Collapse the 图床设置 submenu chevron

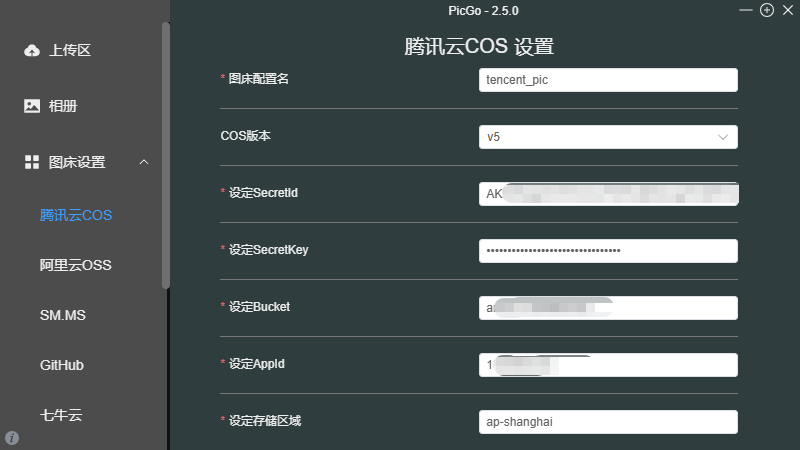[x=144, y=162]
